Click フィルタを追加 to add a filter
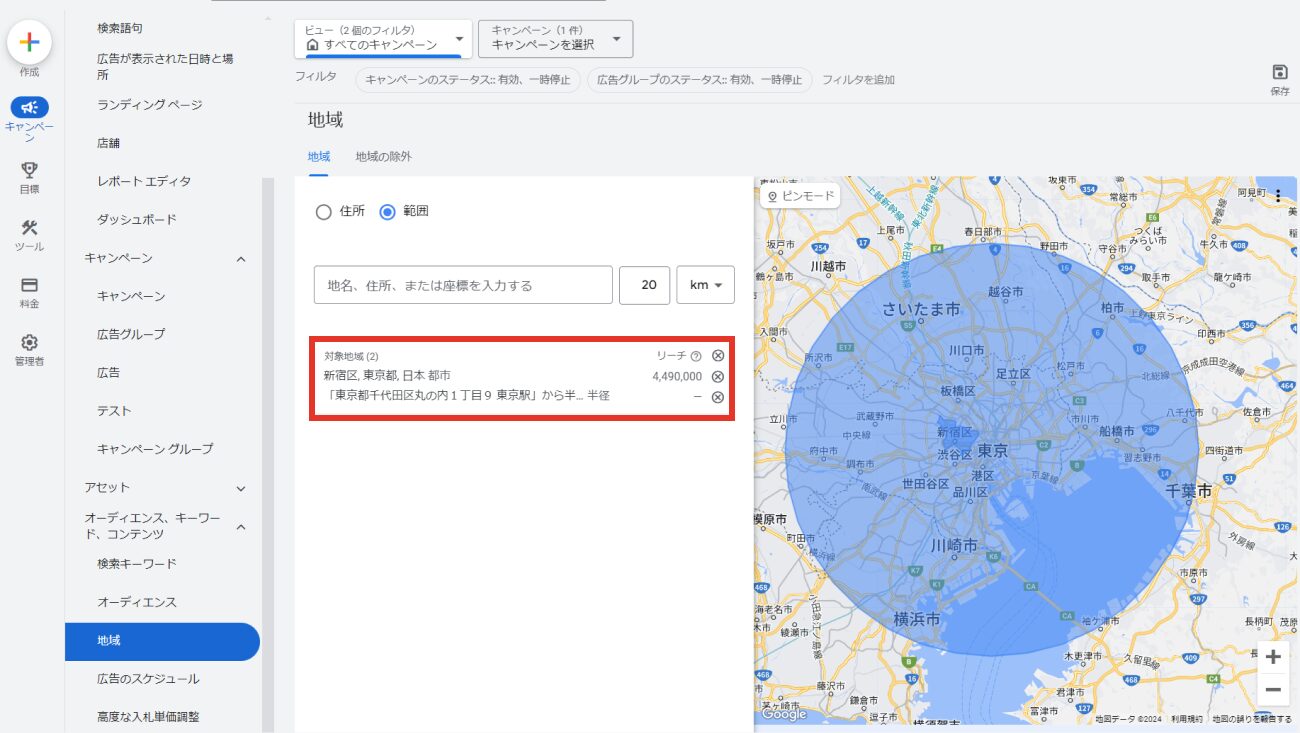 coord(859,80)
